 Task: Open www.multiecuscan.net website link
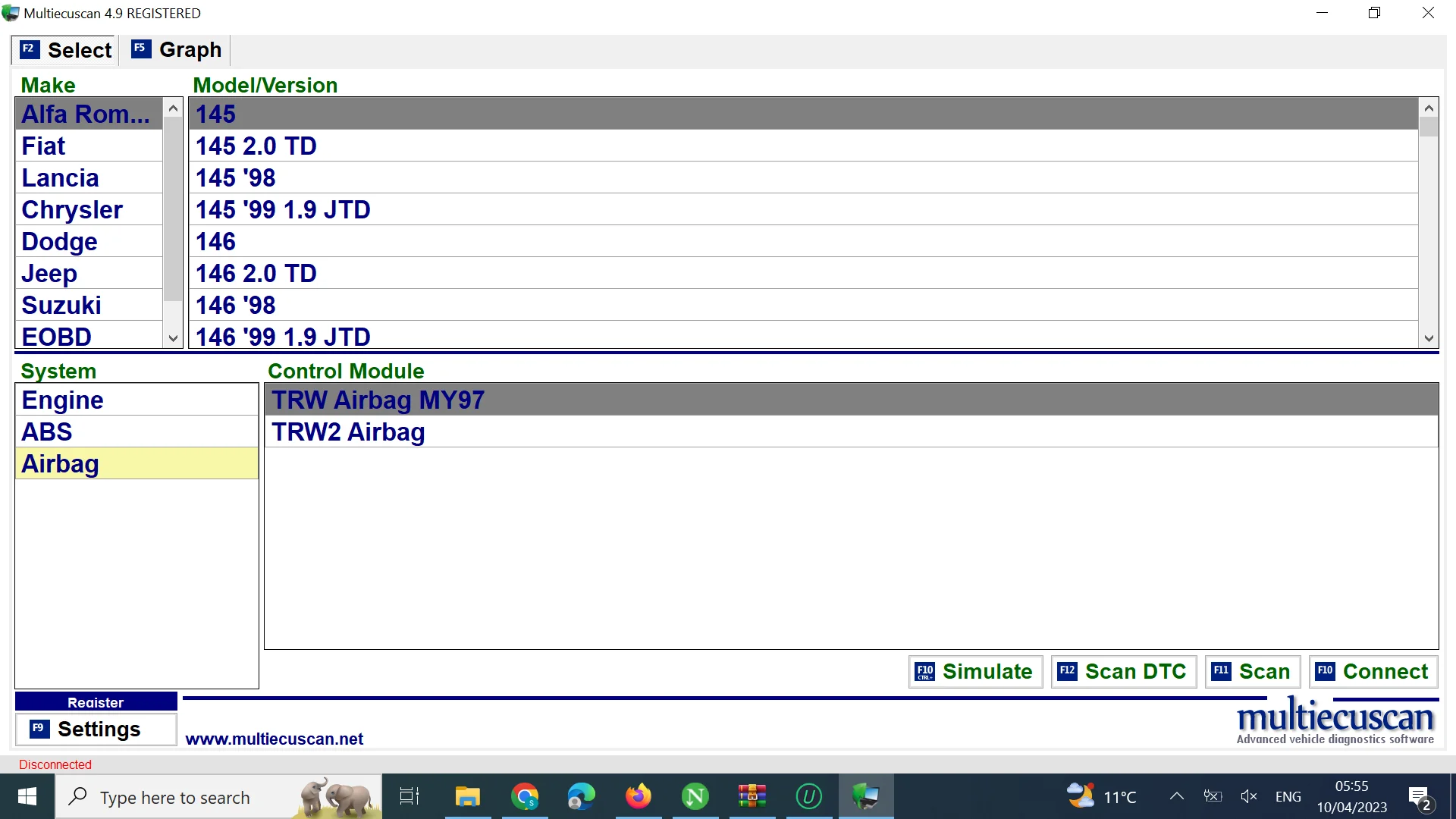click(272, 738)
